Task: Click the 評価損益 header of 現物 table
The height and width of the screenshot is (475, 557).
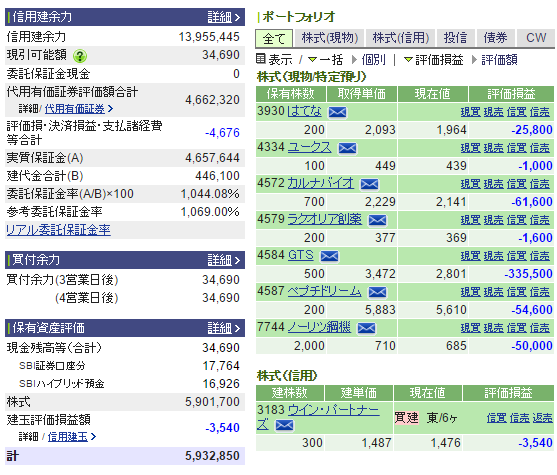Action: click(x=511, y=94)
